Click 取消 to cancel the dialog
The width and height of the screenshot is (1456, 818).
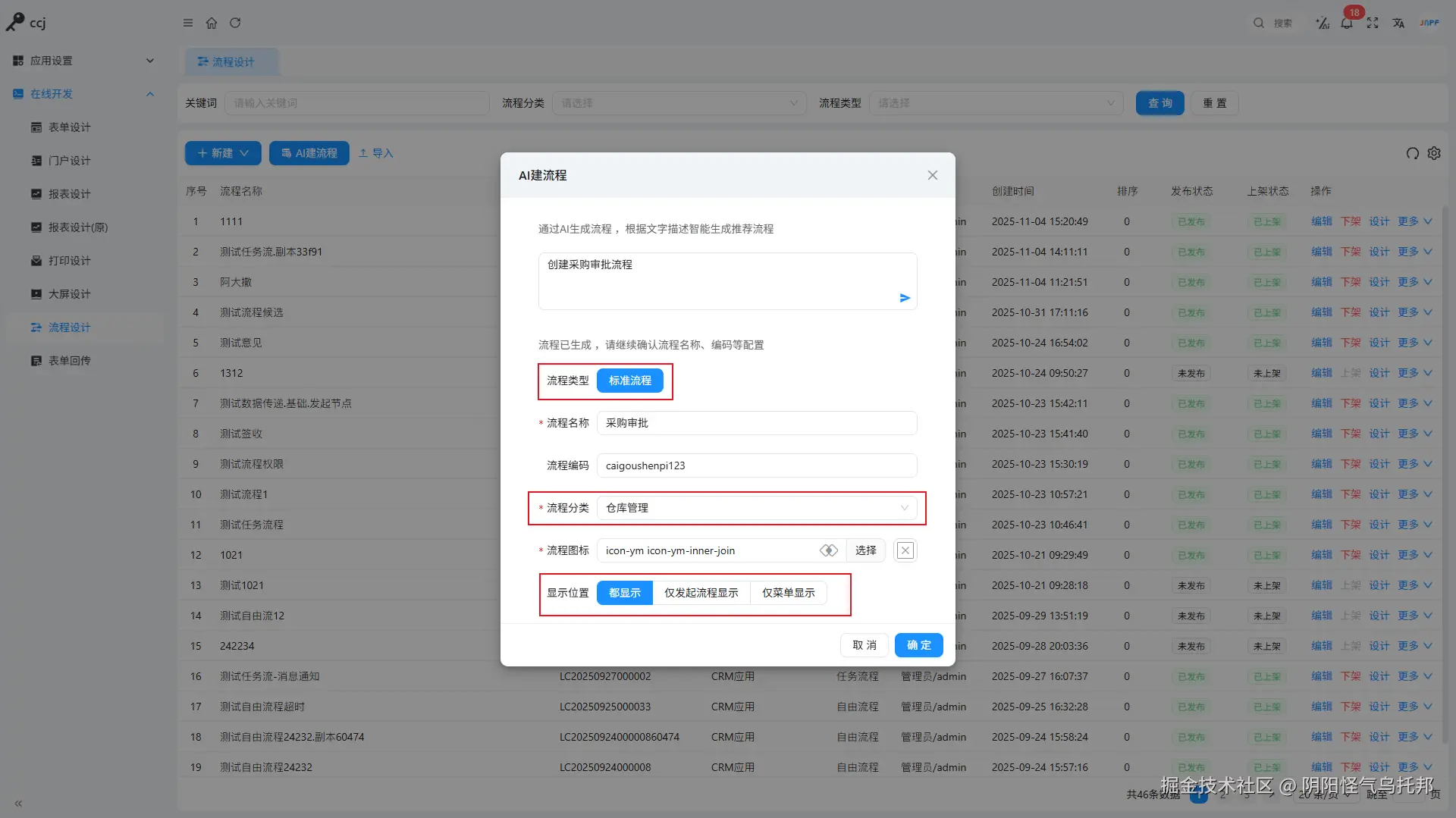[x=864, y=645]
